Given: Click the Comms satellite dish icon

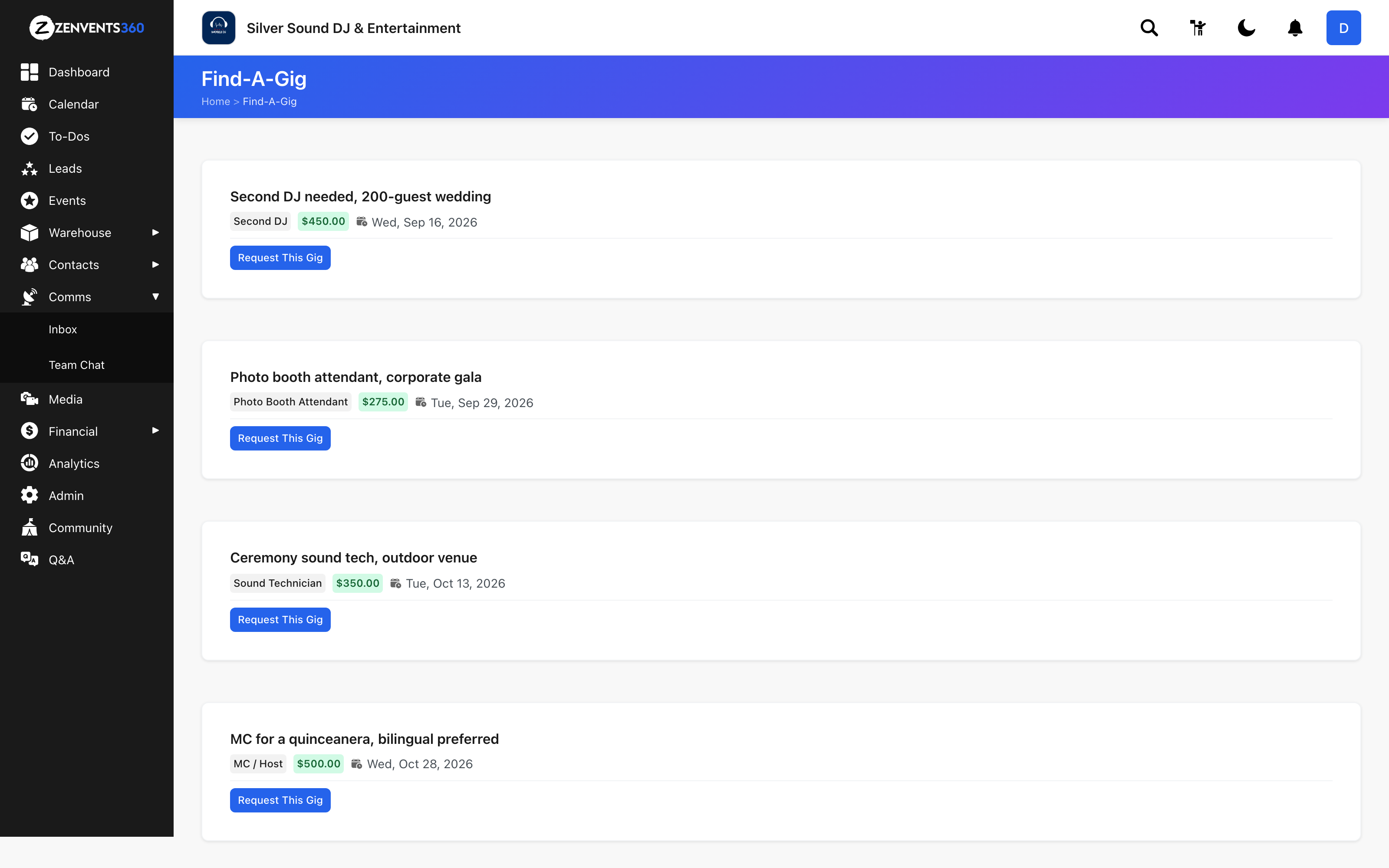Looking at the screenshot, I should point(29,297).
